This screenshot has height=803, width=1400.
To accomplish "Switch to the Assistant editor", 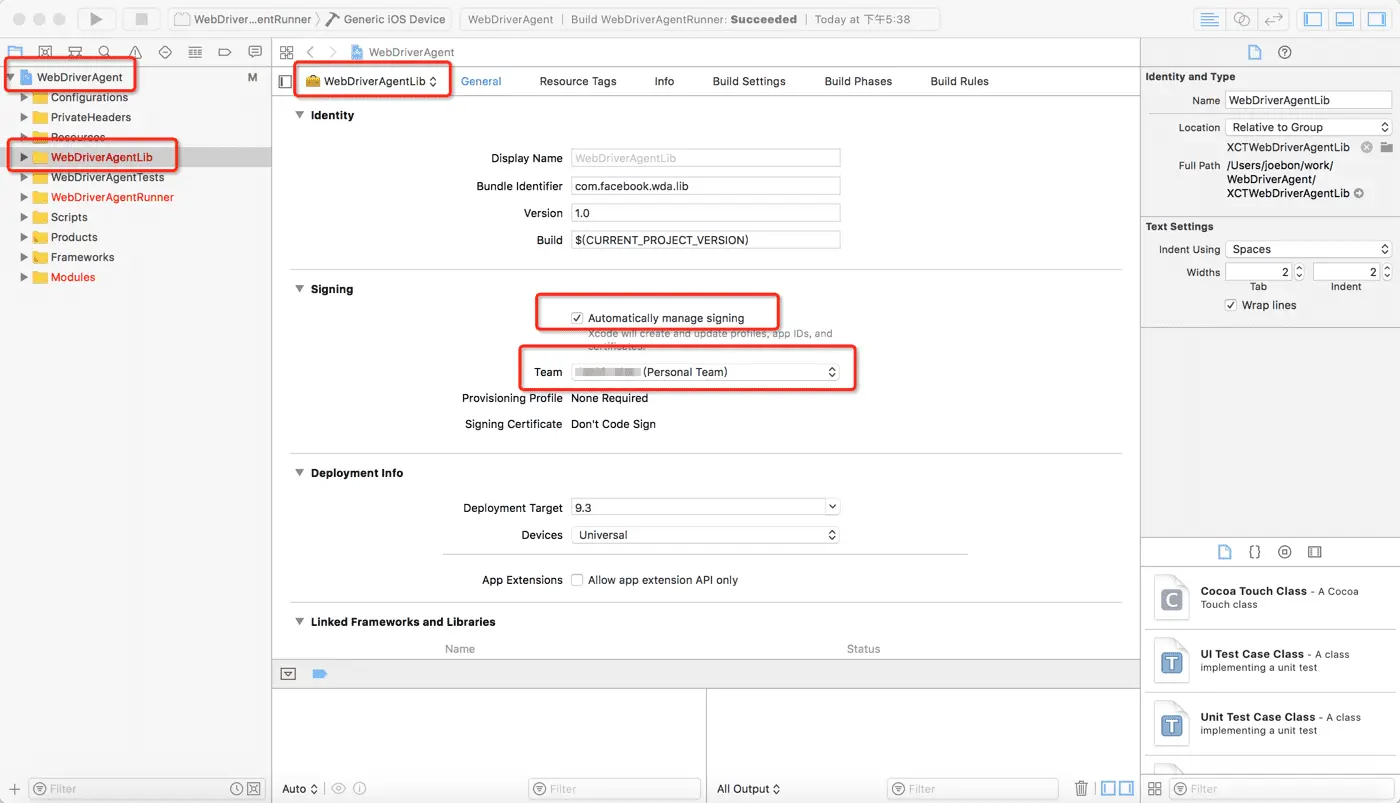I will coord(1242,19).
